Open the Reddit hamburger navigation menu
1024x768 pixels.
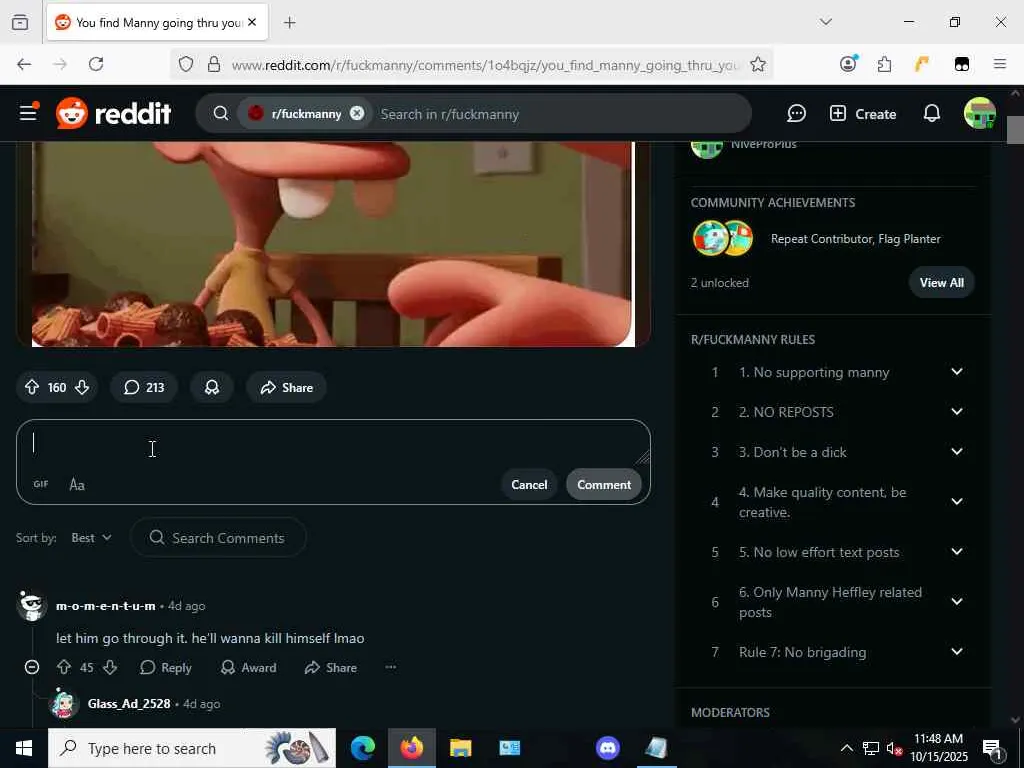[x=28, y=114]
